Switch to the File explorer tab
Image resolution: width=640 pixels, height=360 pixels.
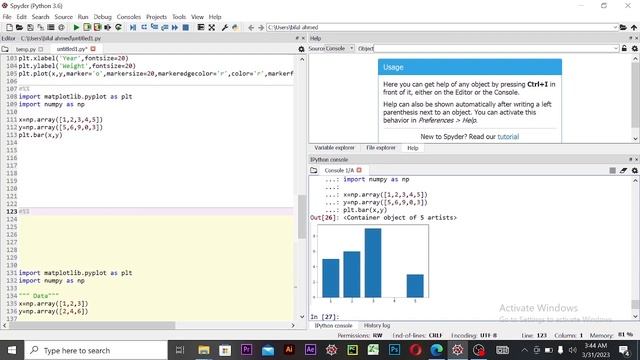(x=380, y=148)
